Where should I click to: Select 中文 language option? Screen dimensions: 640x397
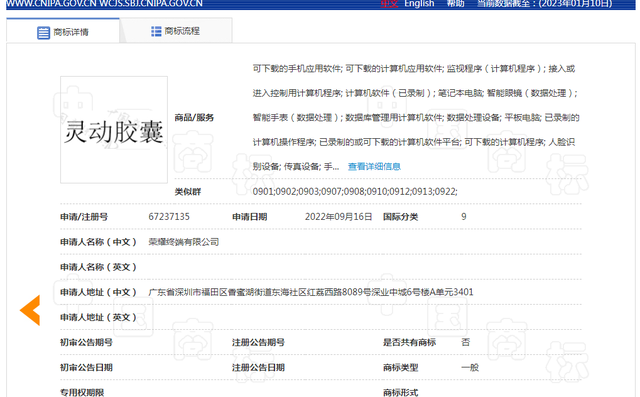[389, 4]
